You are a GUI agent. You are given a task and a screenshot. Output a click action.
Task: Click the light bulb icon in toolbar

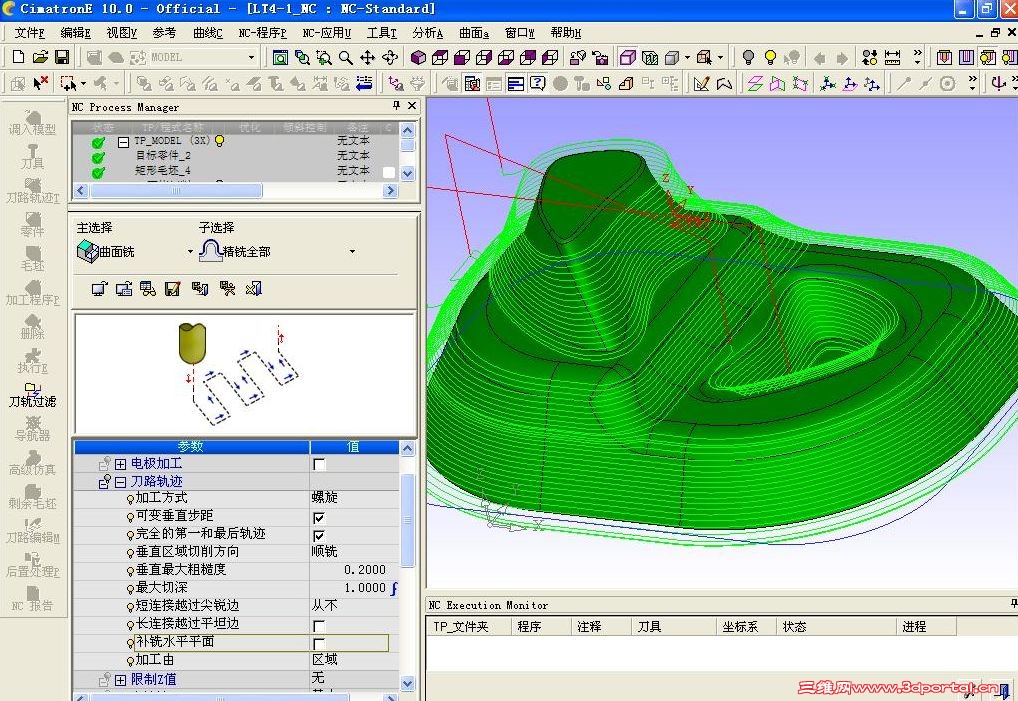[x=748, y=58]
